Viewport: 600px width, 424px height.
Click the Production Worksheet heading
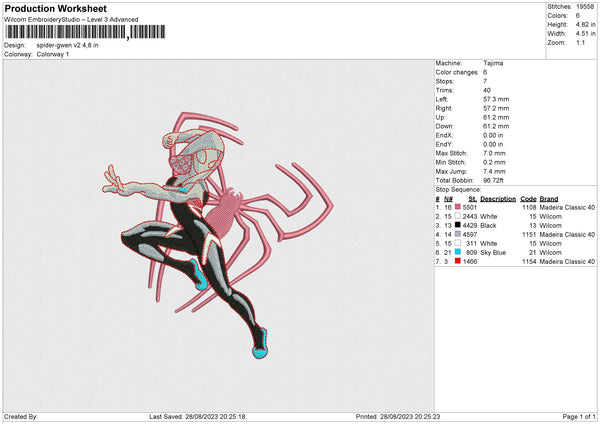(55, 8)
